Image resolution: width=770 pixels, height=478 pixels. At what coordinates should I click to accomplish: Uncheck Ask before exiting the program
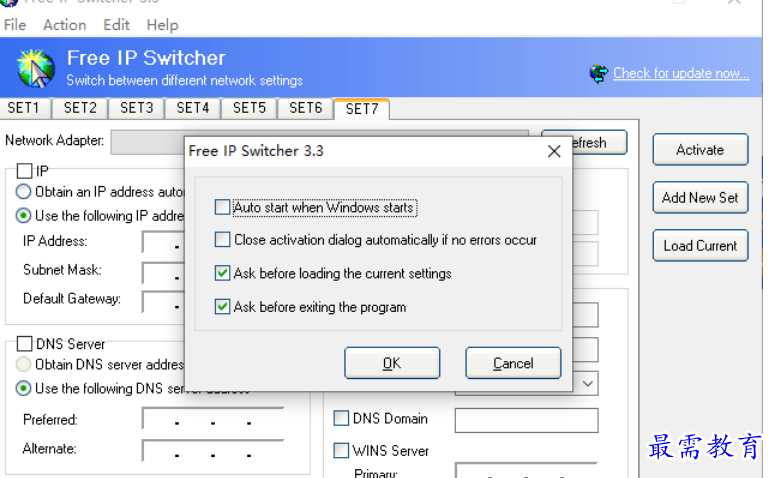point(222,307)
